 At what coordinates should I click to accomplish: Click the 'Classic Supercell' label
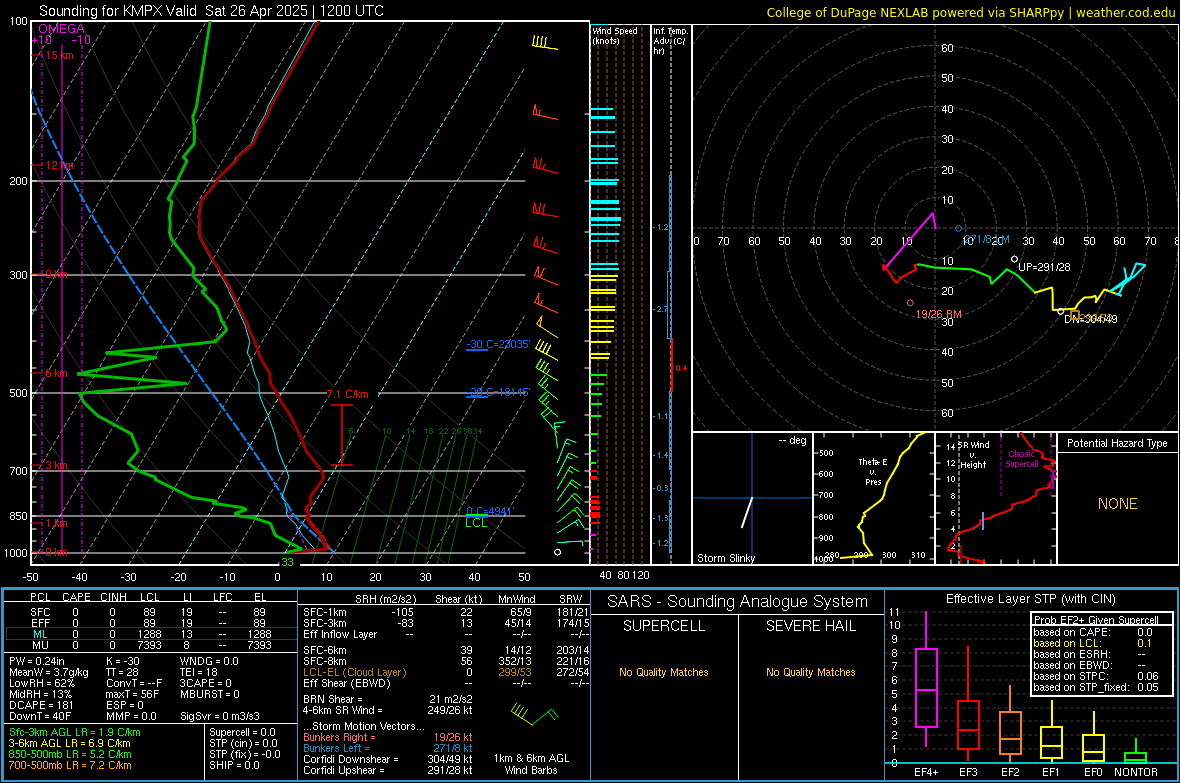pos(1022,459)
